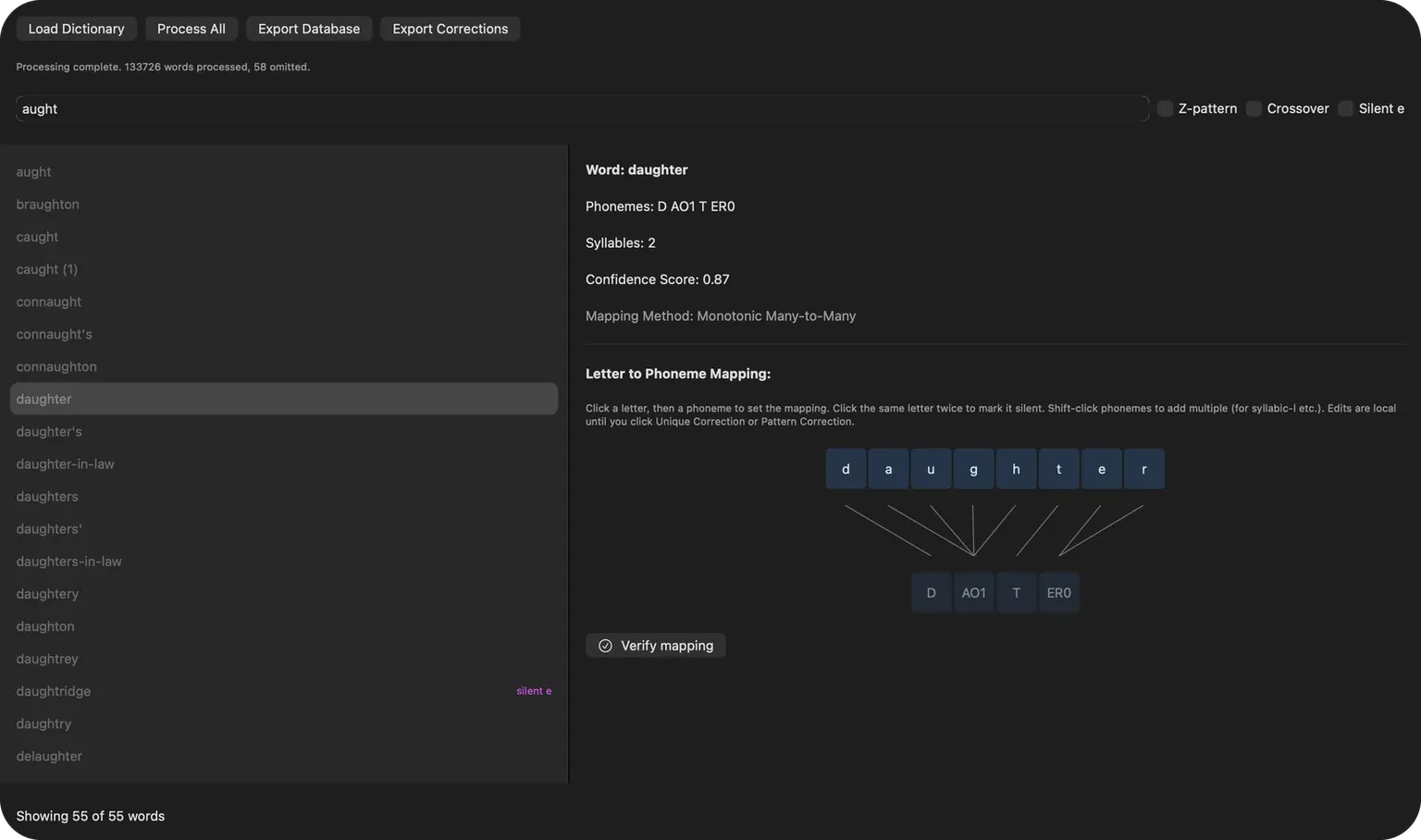Toggle the Crossover checkbox
The height and width of the screenshot is (840, 1421).
click(x=1254, y=108)
